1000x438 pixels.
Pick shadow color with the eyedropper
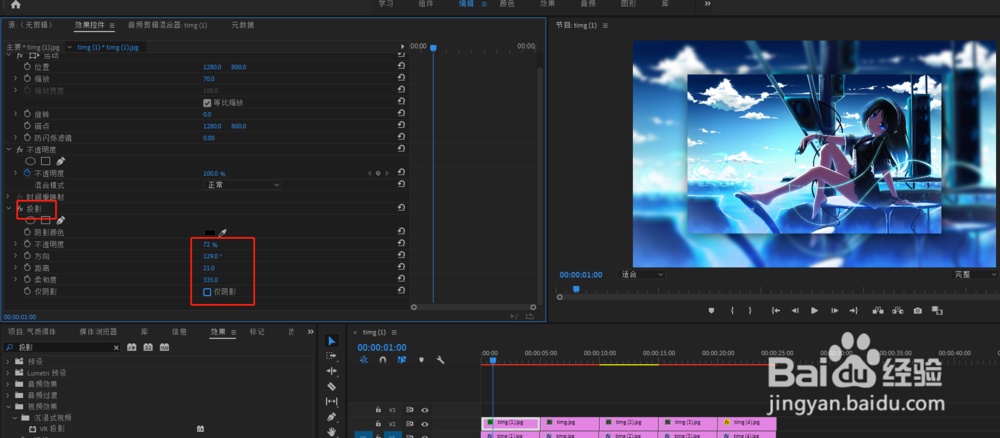pyautogui.click(x=223, y=233)
